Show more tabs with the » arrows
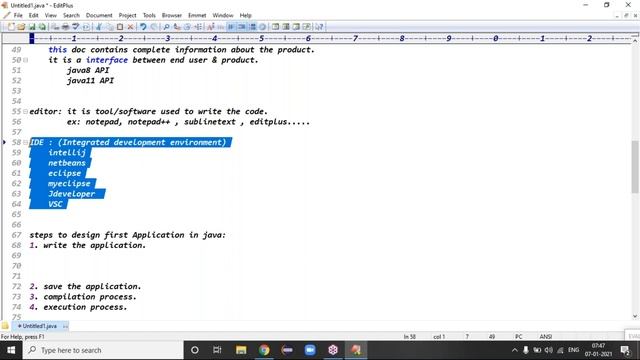This screenshot has height=360, width=640. point(65,326)
